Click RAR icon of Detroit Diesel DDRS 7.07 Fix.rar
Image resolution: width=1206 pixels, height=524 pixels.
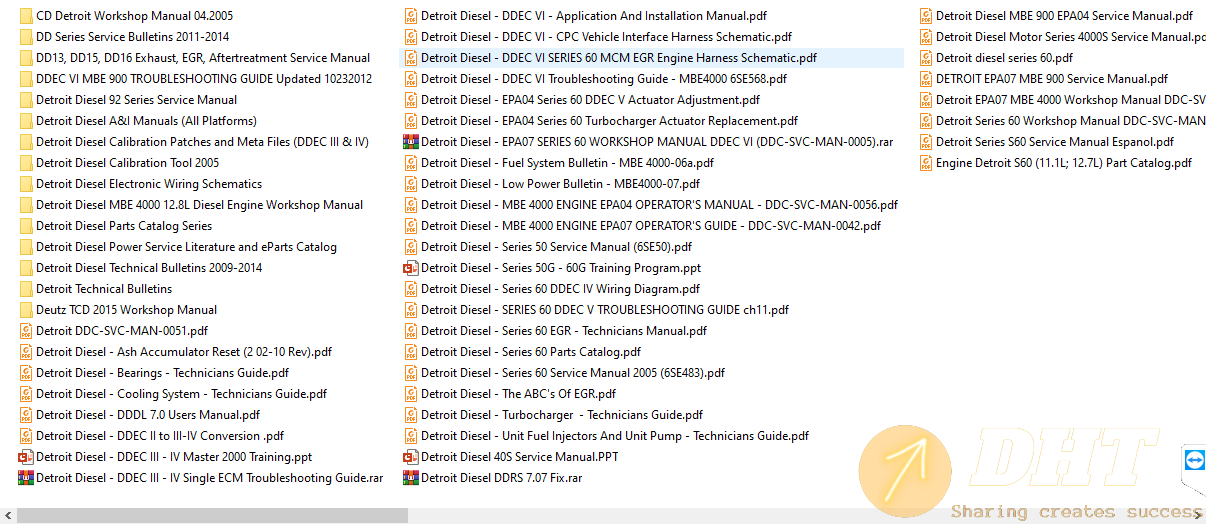pyautogui.click(x=411, y=478)
